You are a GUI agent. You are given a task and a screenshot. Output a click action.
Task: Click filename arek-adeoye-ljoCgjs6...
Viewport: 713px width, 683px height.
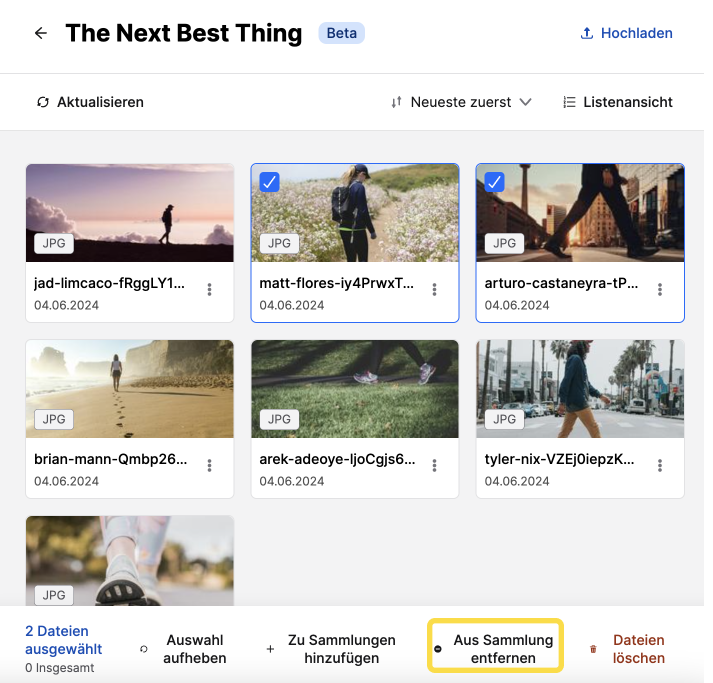tap(337, 459)
